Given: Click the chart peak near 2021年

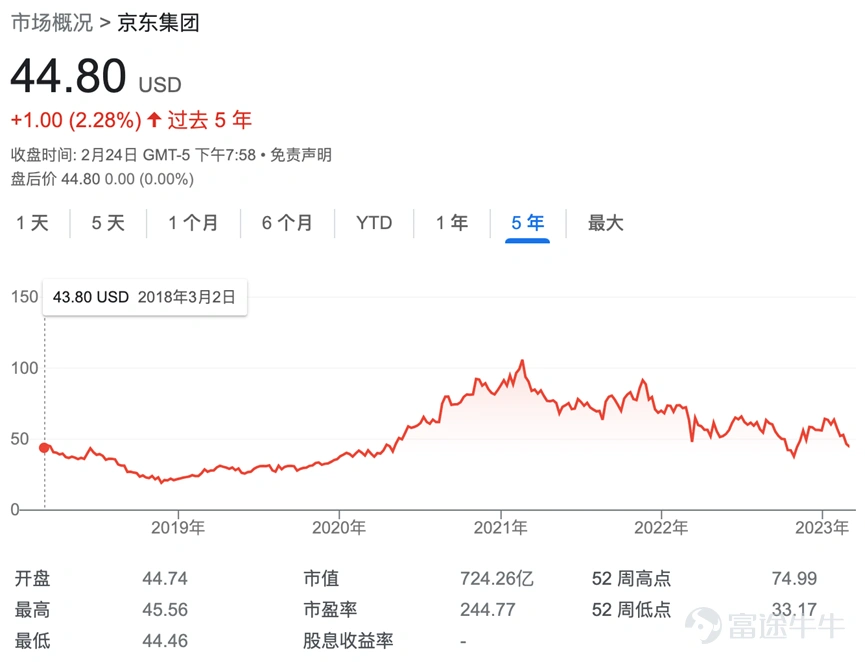Looking at the screenshot, I should pos(522,361).
